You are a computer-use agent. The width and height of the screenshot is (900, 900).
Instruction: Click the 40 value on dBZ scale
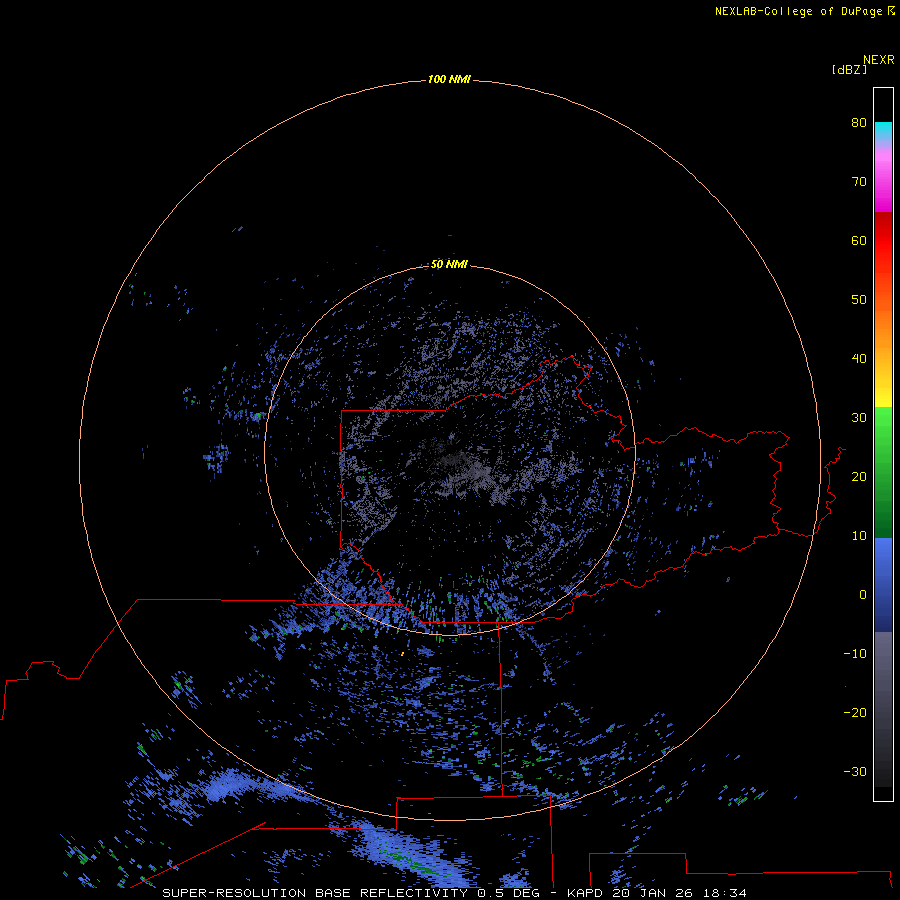point(859,359)
